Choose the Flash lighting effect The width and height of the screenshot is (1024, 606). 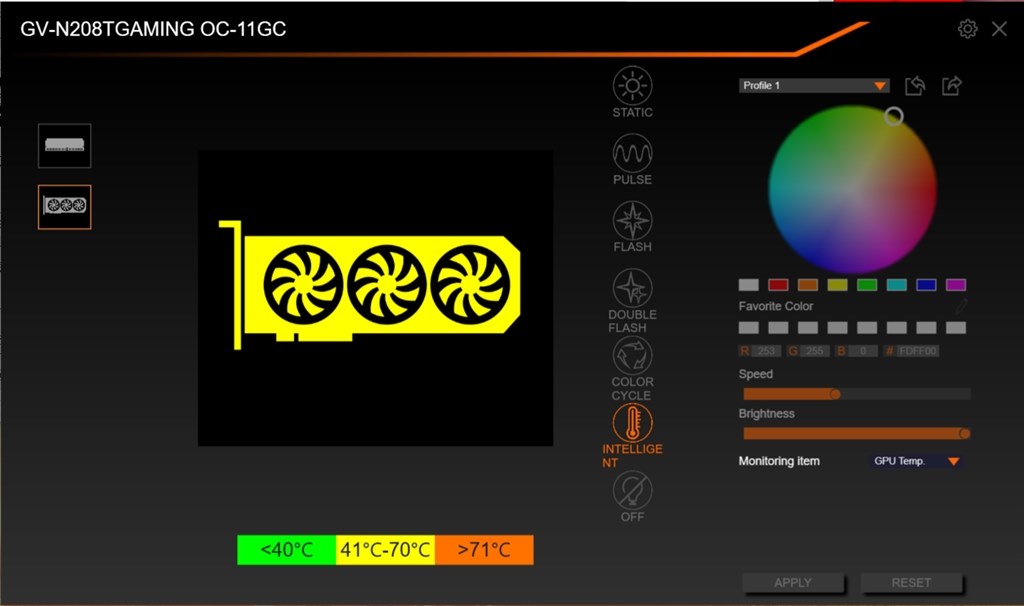632,221
